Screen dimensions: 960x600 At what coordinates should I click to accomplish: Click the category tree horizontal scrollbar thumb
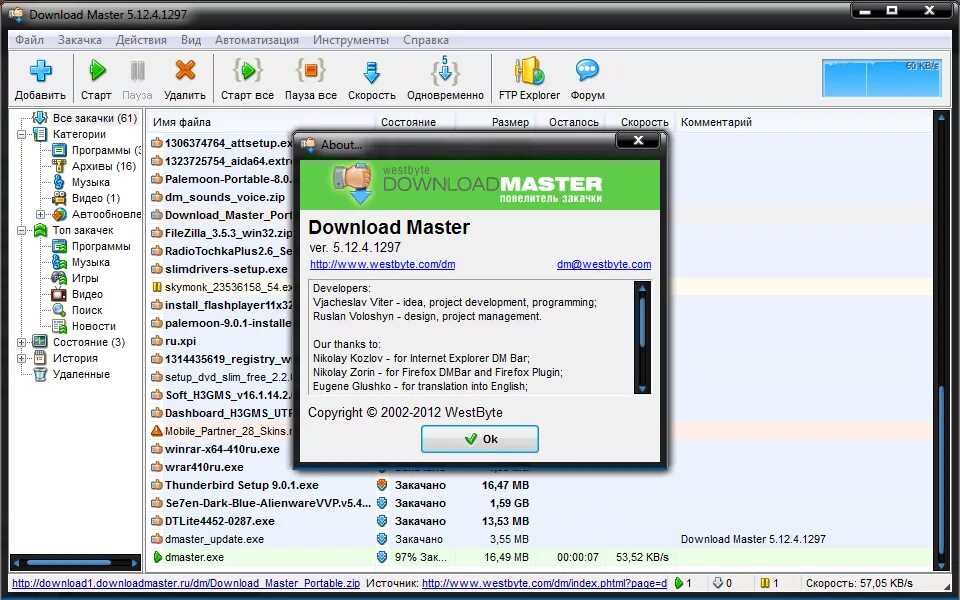point(69,562)
